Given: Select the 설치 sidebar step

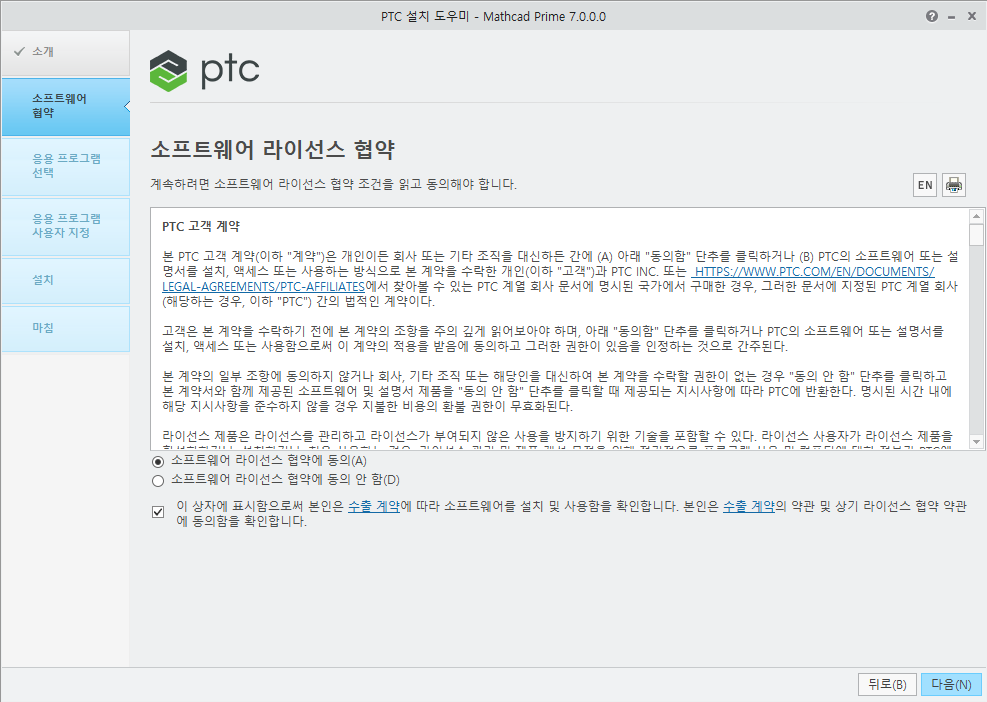Looking at the screenshot, I should [65, 281].
